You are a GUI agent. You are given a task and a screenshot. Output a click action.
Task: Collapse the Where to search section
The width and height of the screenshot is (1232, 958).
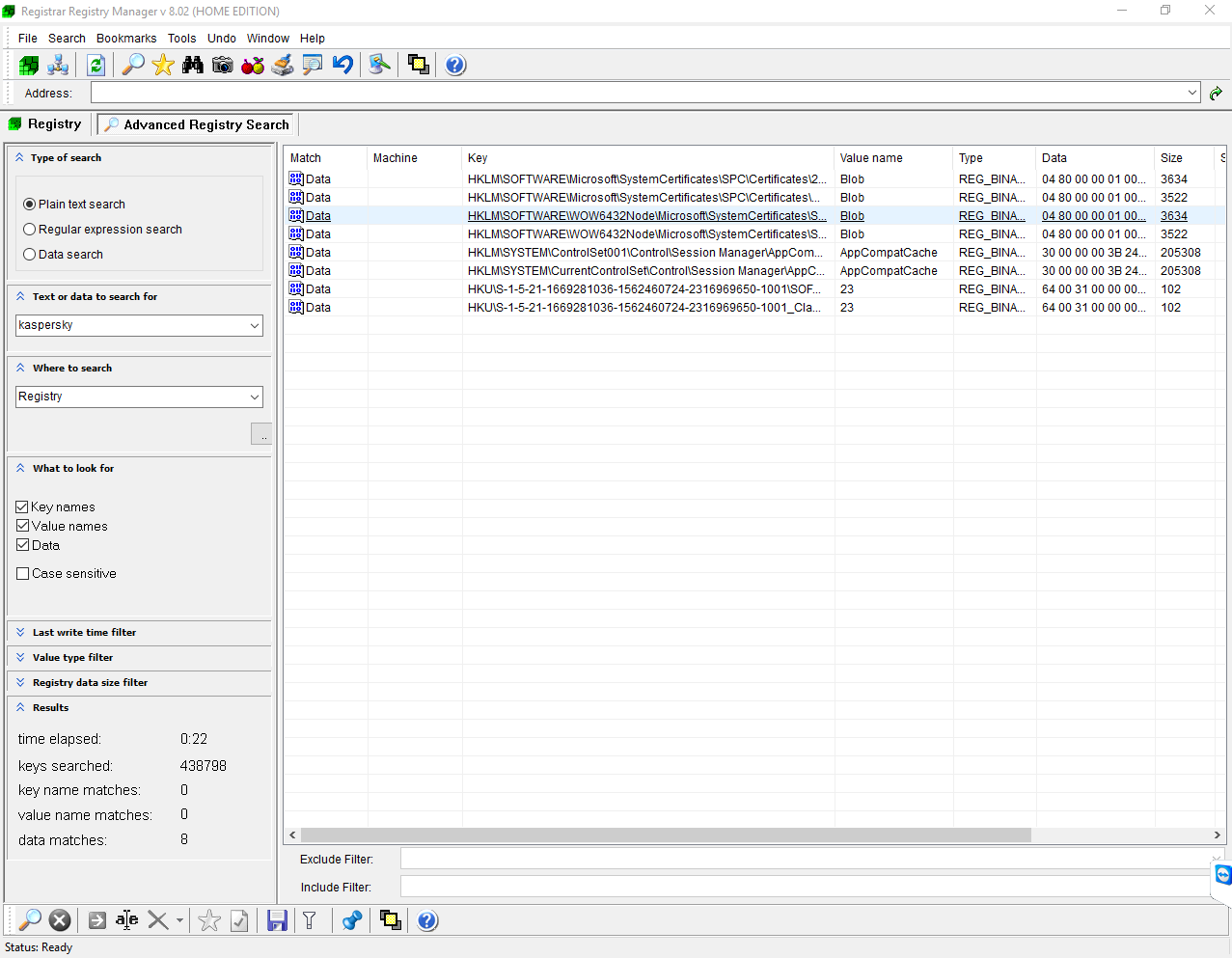coord(20,368)
